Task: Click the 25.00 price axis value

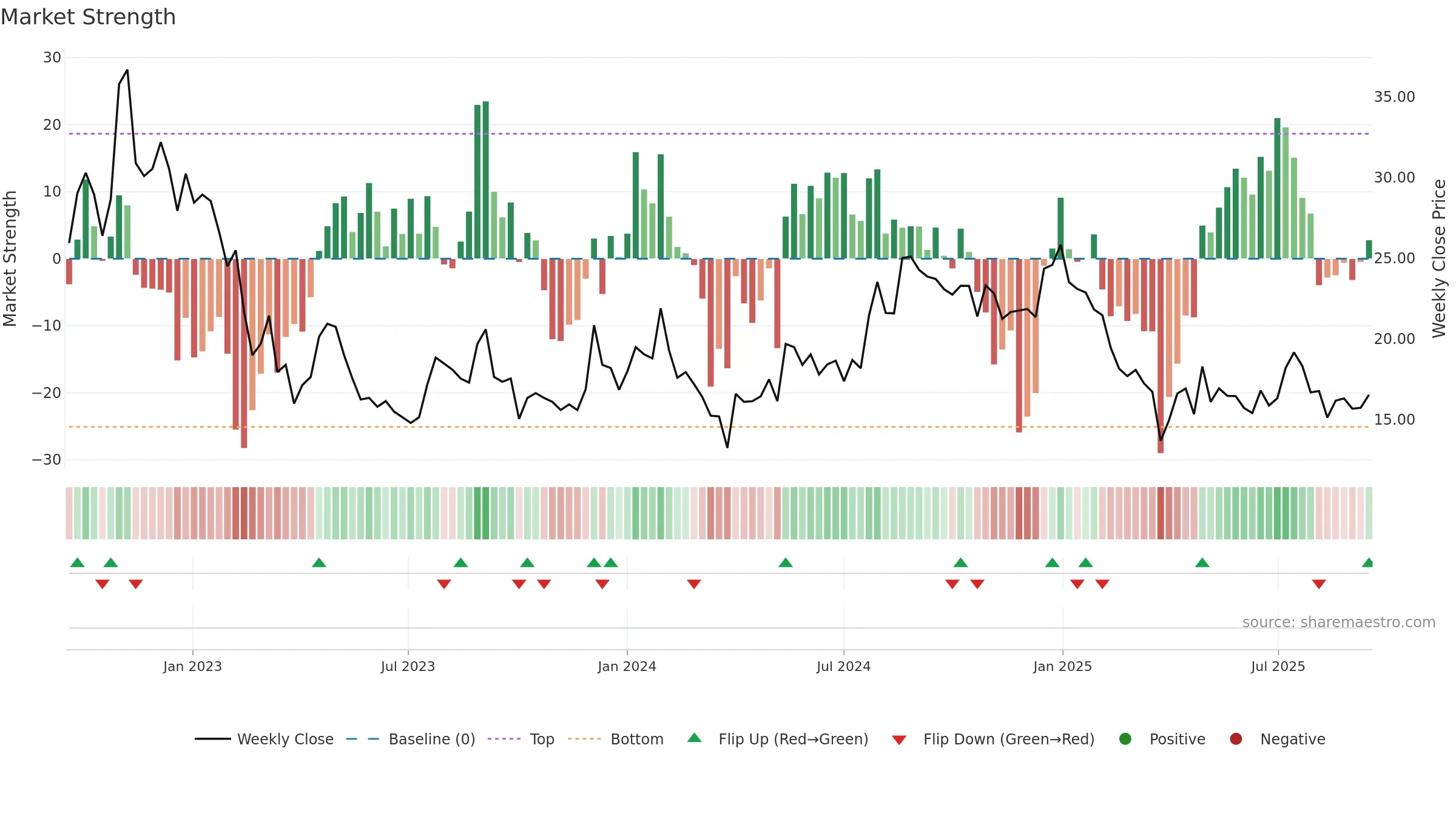Action: pos(1394,258)
